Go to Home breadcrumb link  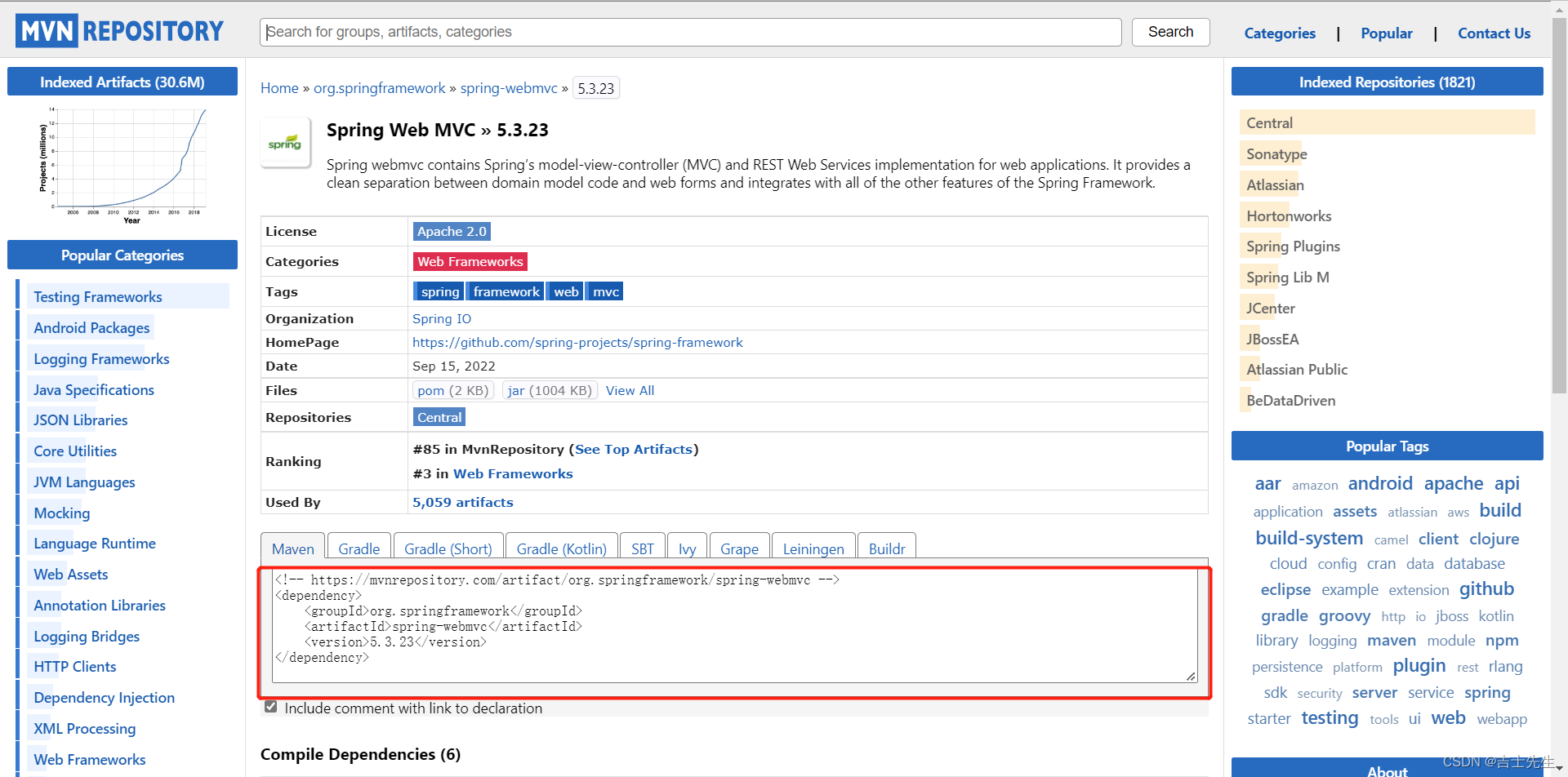pos(279,88)
